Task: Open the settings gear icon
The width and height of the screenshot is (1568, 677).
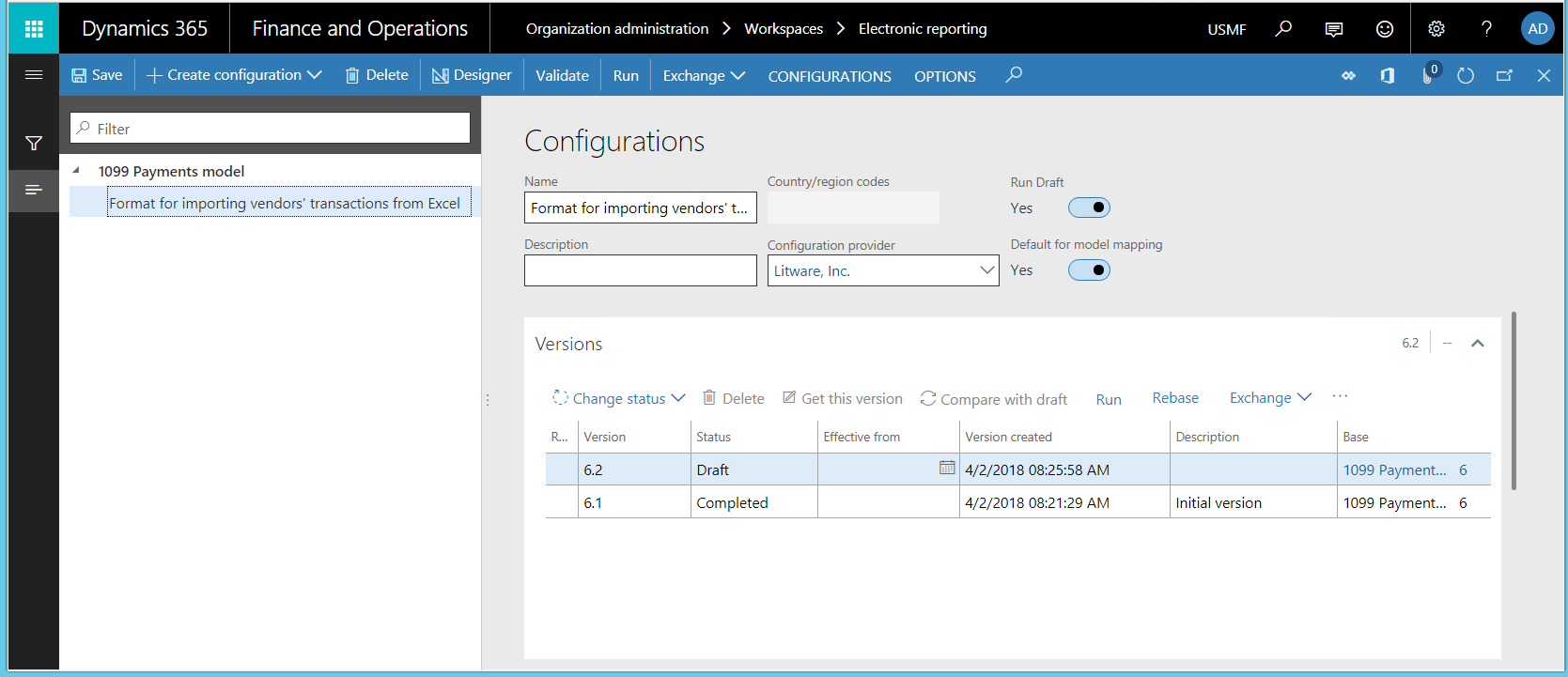Action: click(1436, 29)
